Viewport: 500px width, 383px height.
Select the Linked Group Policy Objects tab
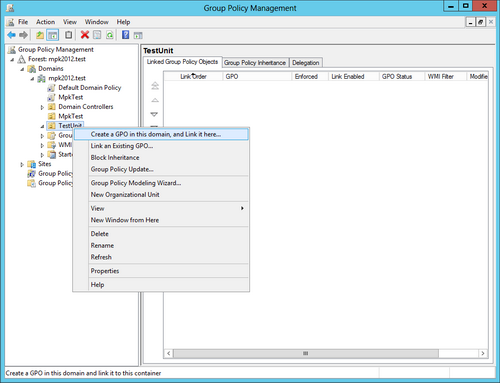[x=182, y=62]
